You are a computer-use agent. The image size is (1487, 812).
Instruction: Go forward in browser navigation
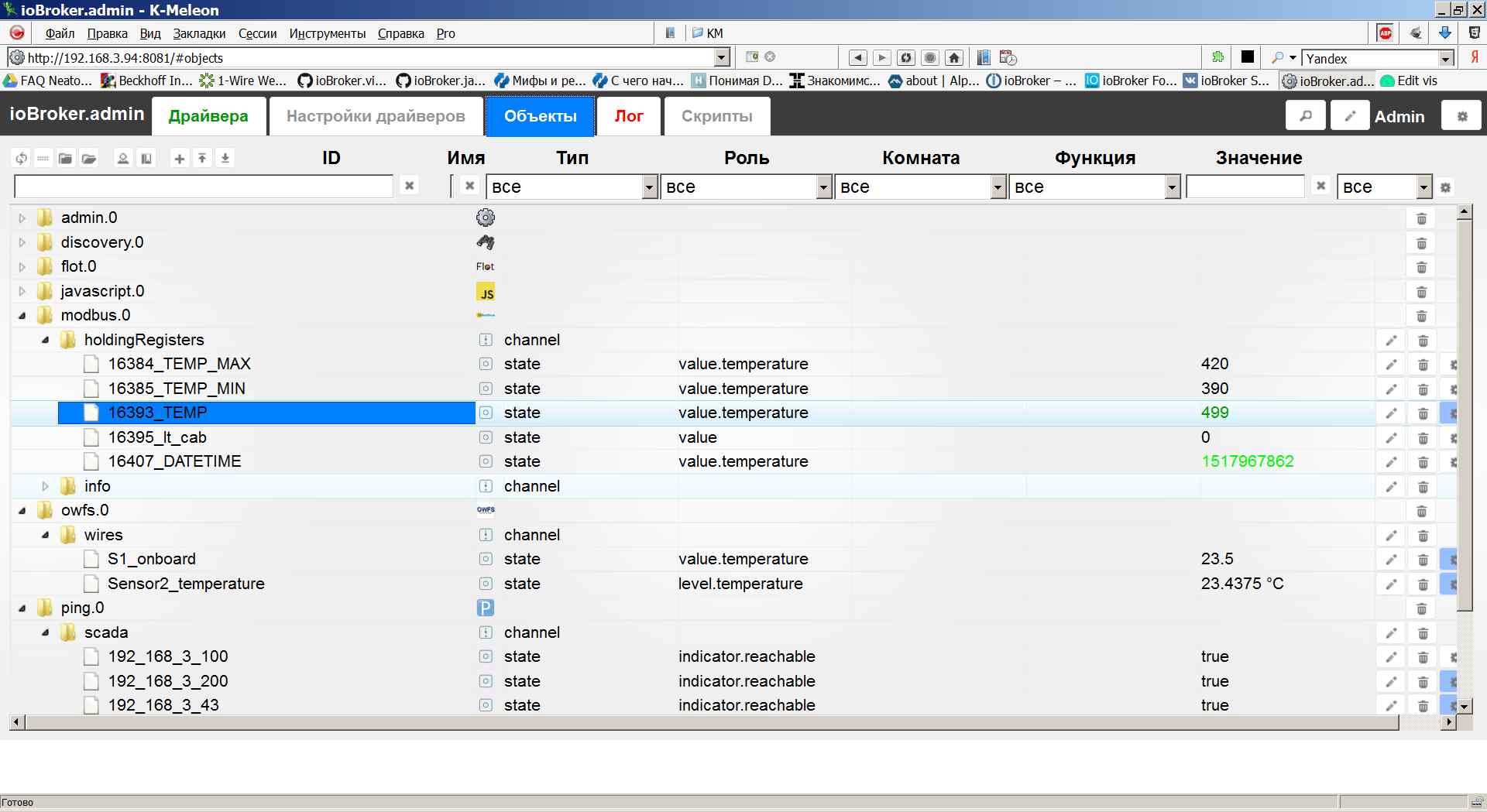point(881,58)
